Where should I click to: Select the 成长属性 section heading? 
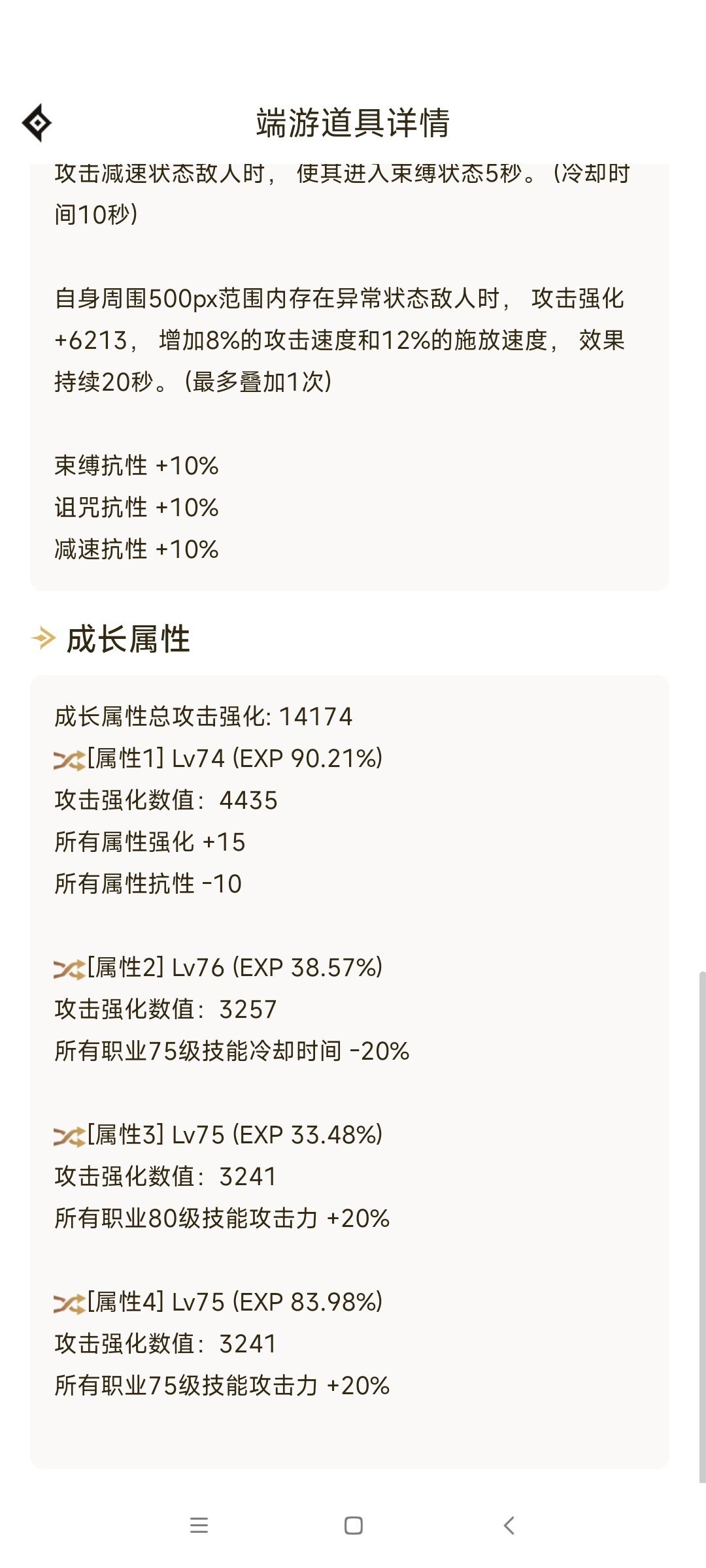[x=128, y=639]
